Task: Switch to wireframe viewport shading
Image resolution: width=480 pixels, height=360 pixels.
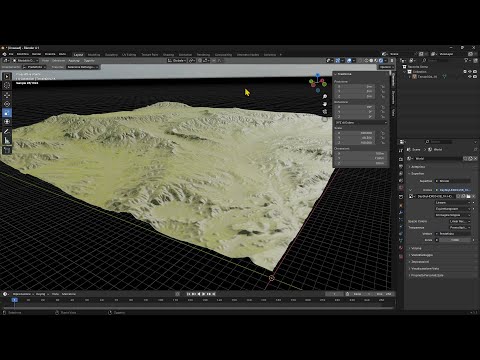Action: (x=366, y=61)
